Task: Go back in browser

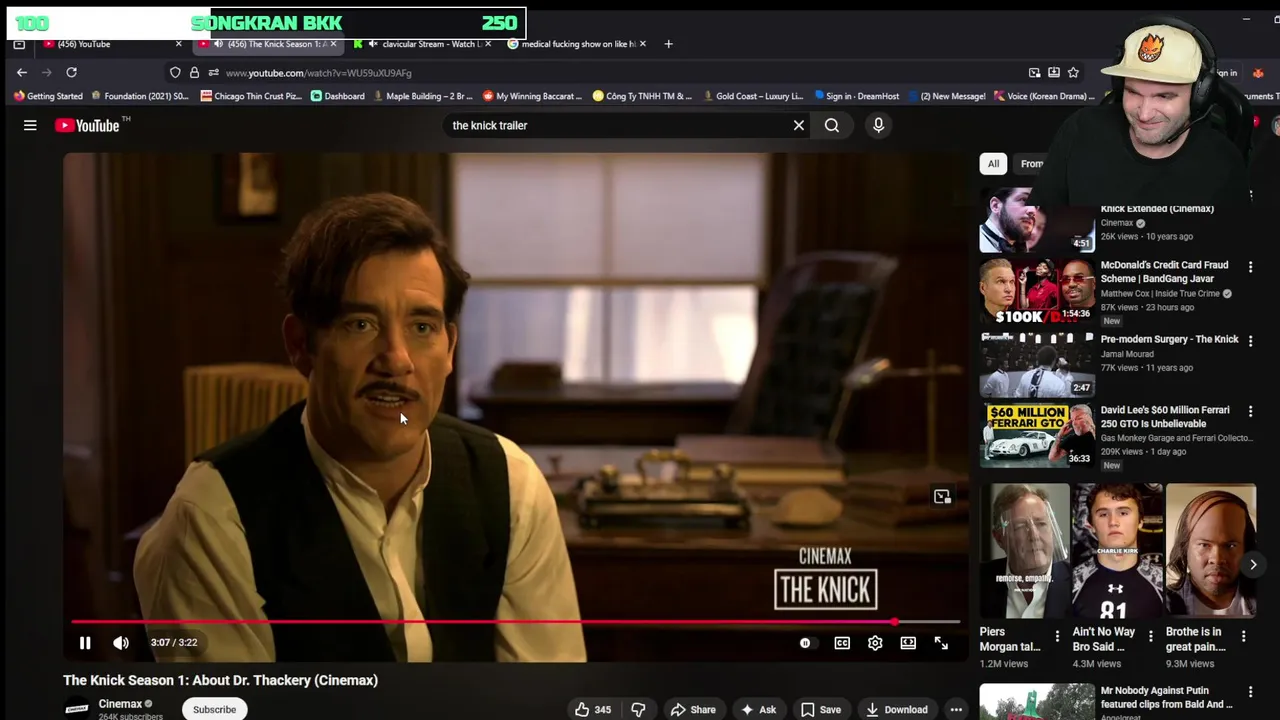Action: click(21, 72)
